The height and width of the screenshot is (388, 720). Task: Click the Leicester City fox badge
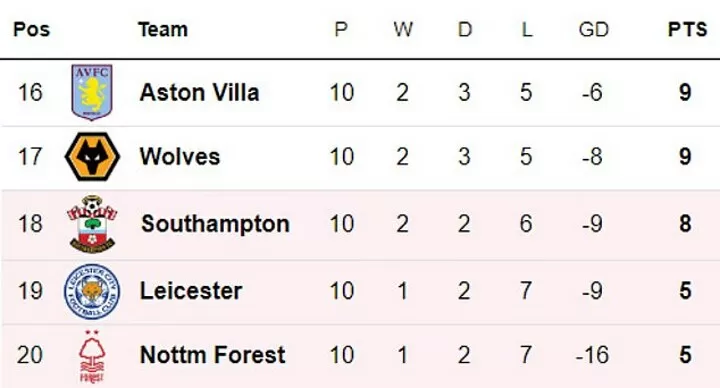[x=92, y=292]
